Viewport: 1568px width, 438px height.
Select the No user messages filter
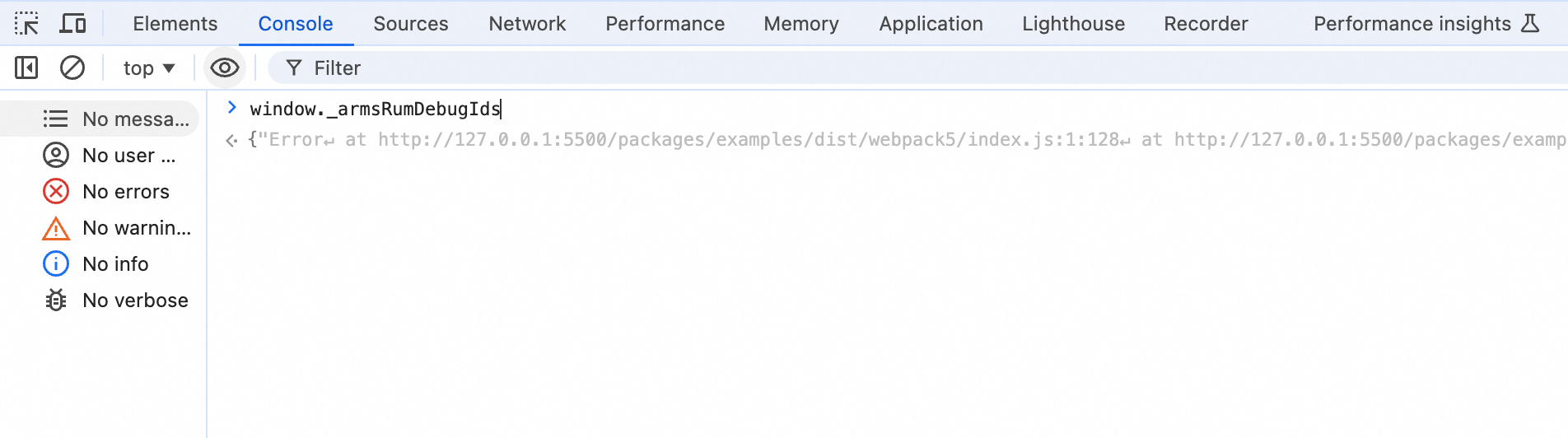pyautogui.click(x=115, y=156)
